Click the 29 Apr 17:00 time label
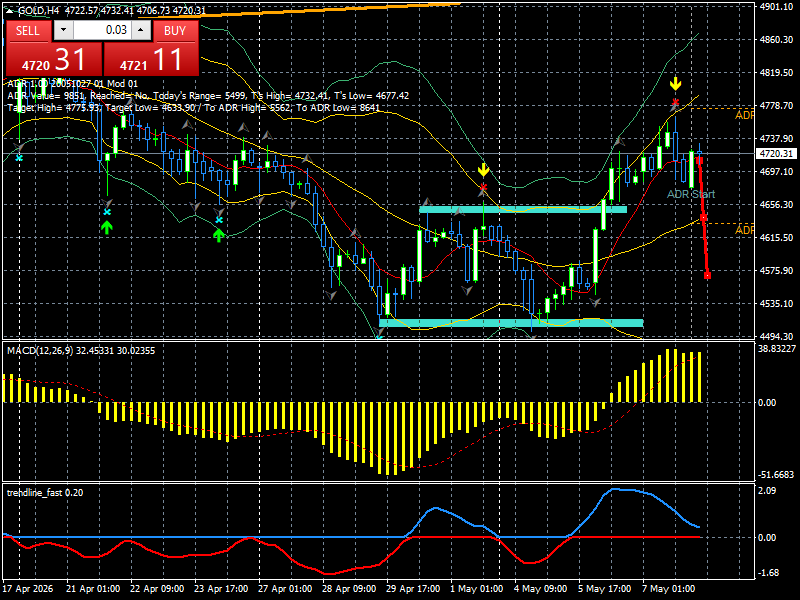The image size is (800, 600). coord(413,588)
